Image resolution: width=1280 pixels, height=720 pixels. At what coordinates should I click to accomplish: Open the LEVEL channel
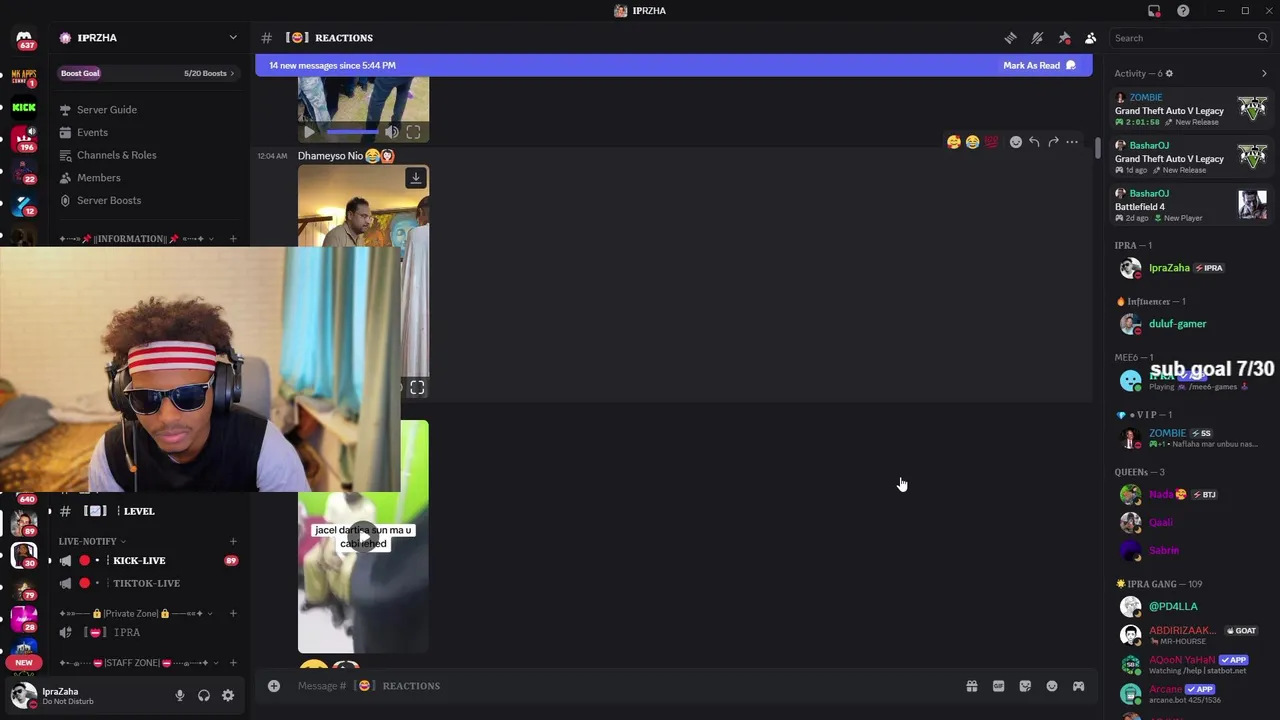pyautogui.click(x=148, y=511)
